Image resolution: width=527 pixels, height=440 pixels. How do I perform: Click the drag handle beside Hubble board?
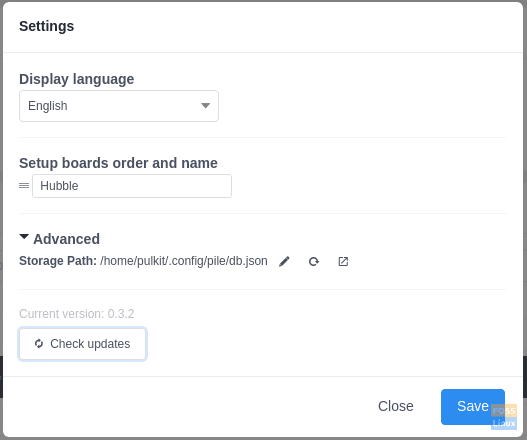[x=24, y=186]
